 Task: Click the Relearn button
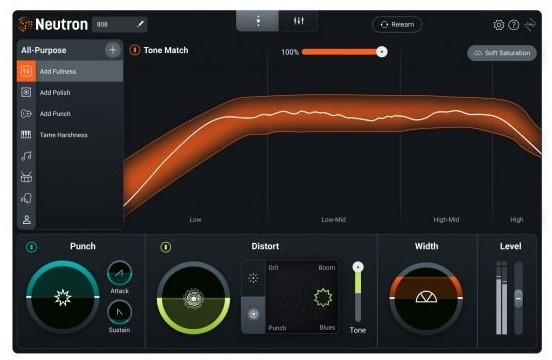397,25
